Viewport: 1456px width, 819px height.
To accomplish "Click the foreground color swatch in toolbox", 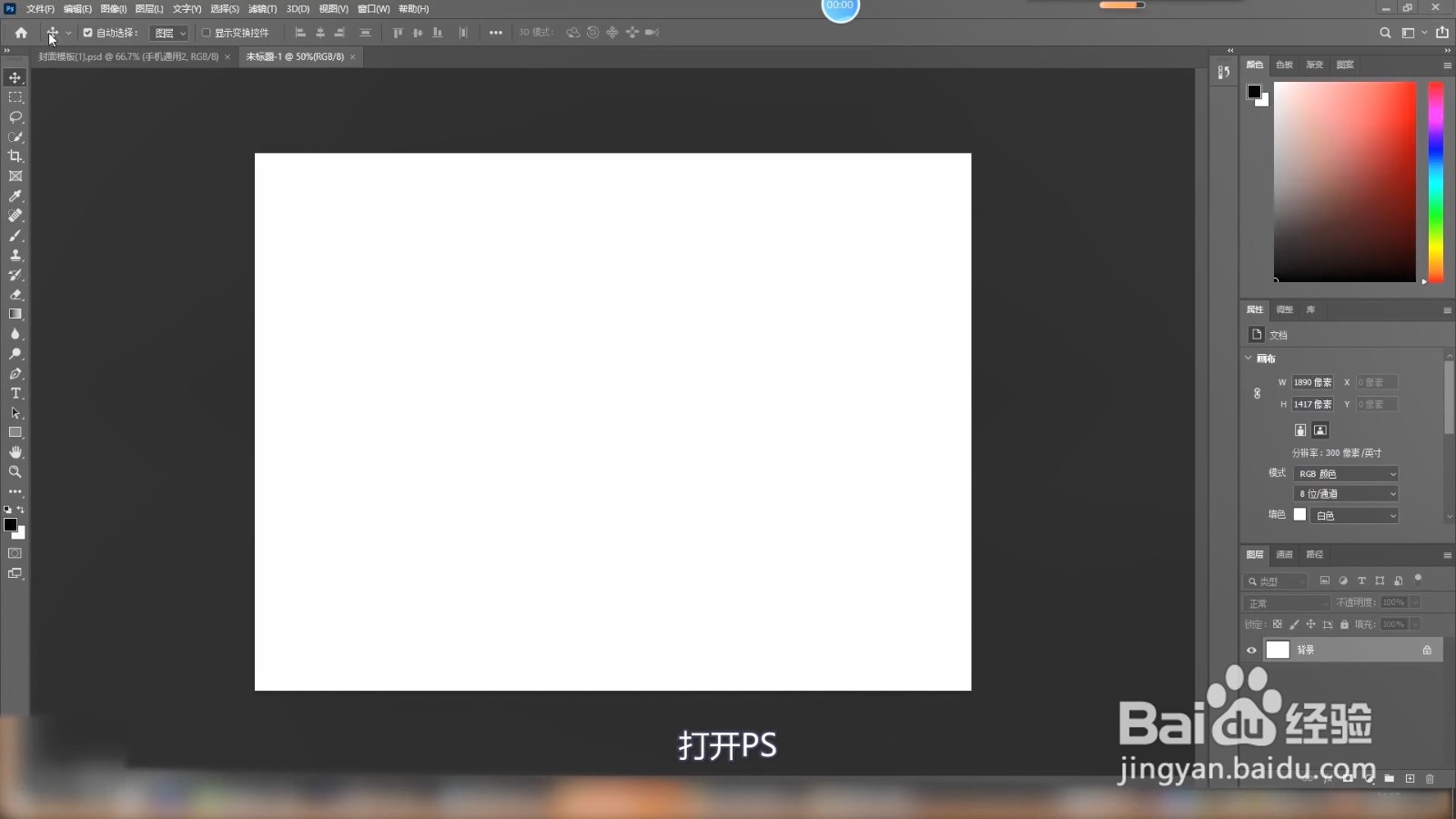I will [x=11, y=524].
